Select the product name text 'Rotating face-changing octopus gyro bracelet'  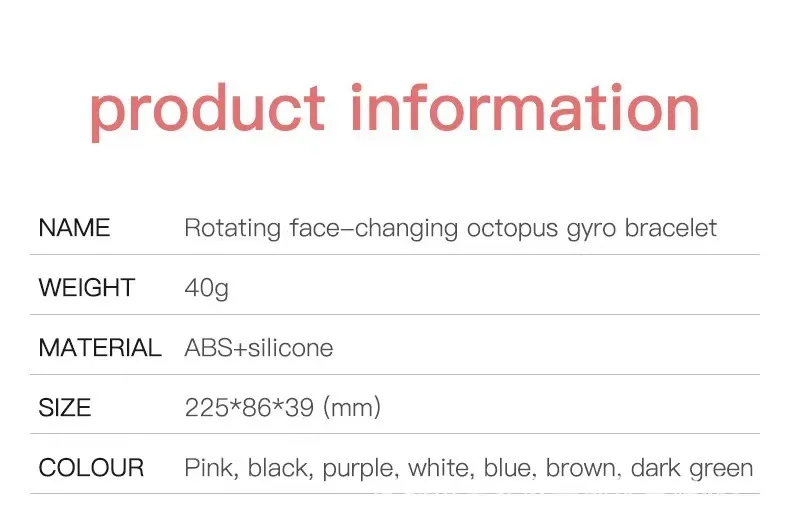(450, 229)
